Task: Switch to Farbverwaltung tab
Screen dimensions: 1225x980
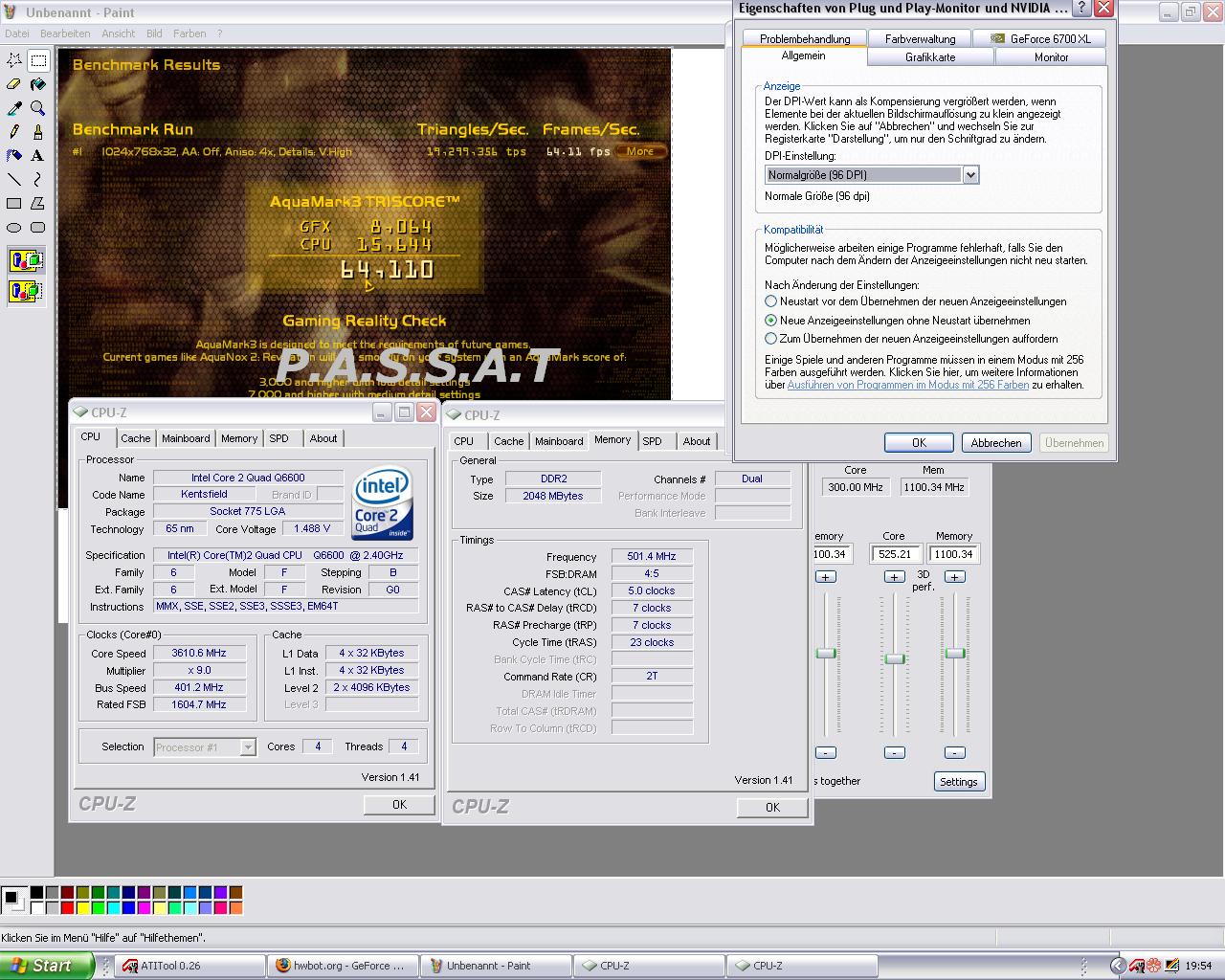Action: click(920, 38)
